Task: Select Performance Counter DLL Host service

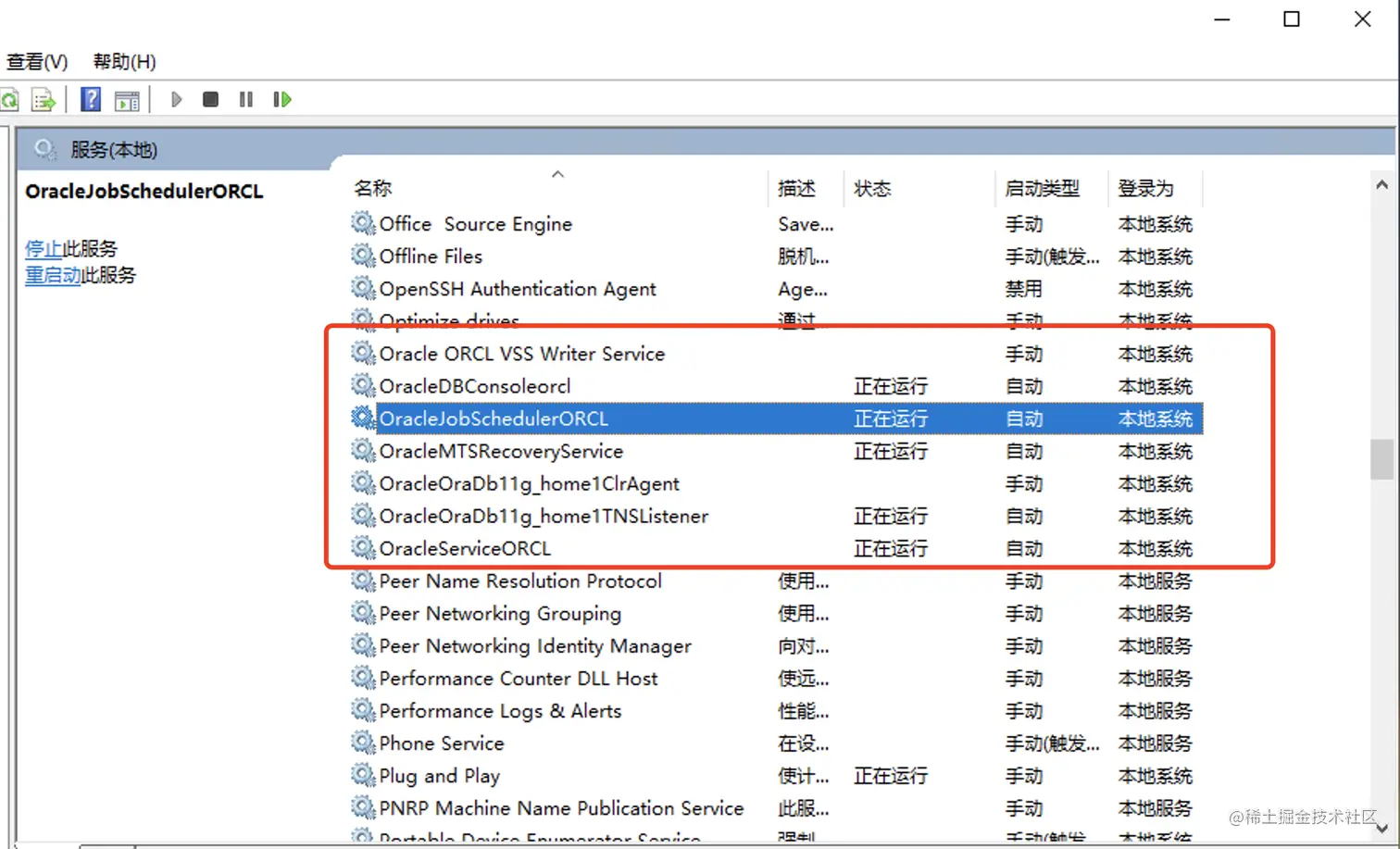Action: [776, 679]
